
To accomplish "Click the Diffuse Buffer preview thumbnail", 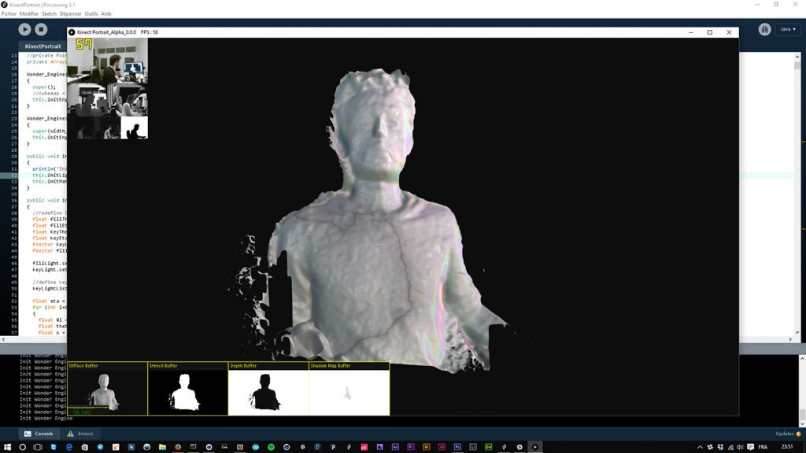I will [107, 389].
